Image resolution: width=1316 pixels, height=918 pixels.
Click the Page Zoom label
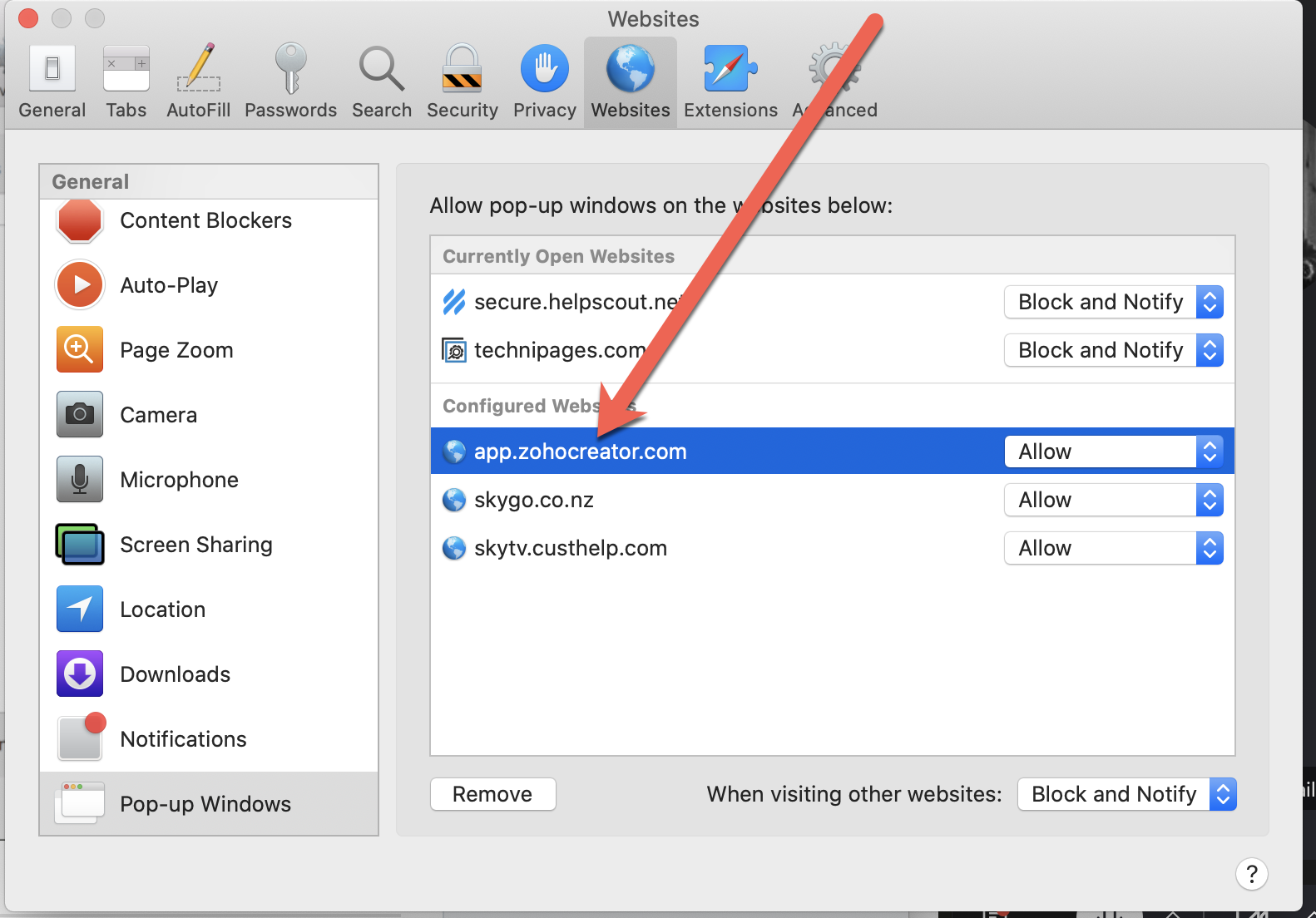point(176,350)
